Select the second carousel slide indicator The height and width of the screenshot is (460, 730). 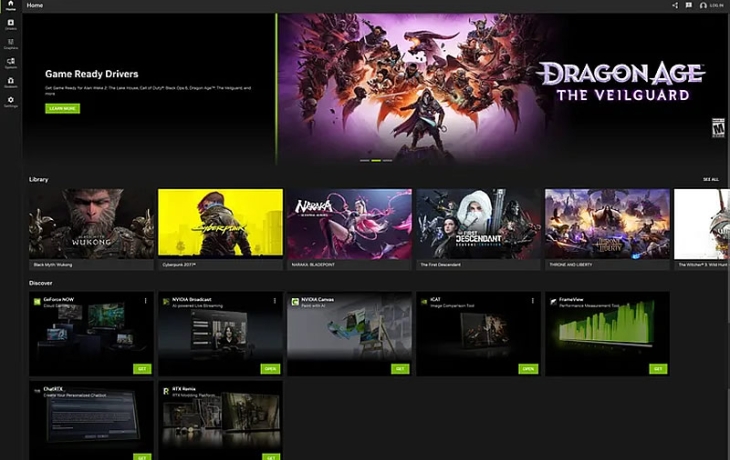coord(376,161)
